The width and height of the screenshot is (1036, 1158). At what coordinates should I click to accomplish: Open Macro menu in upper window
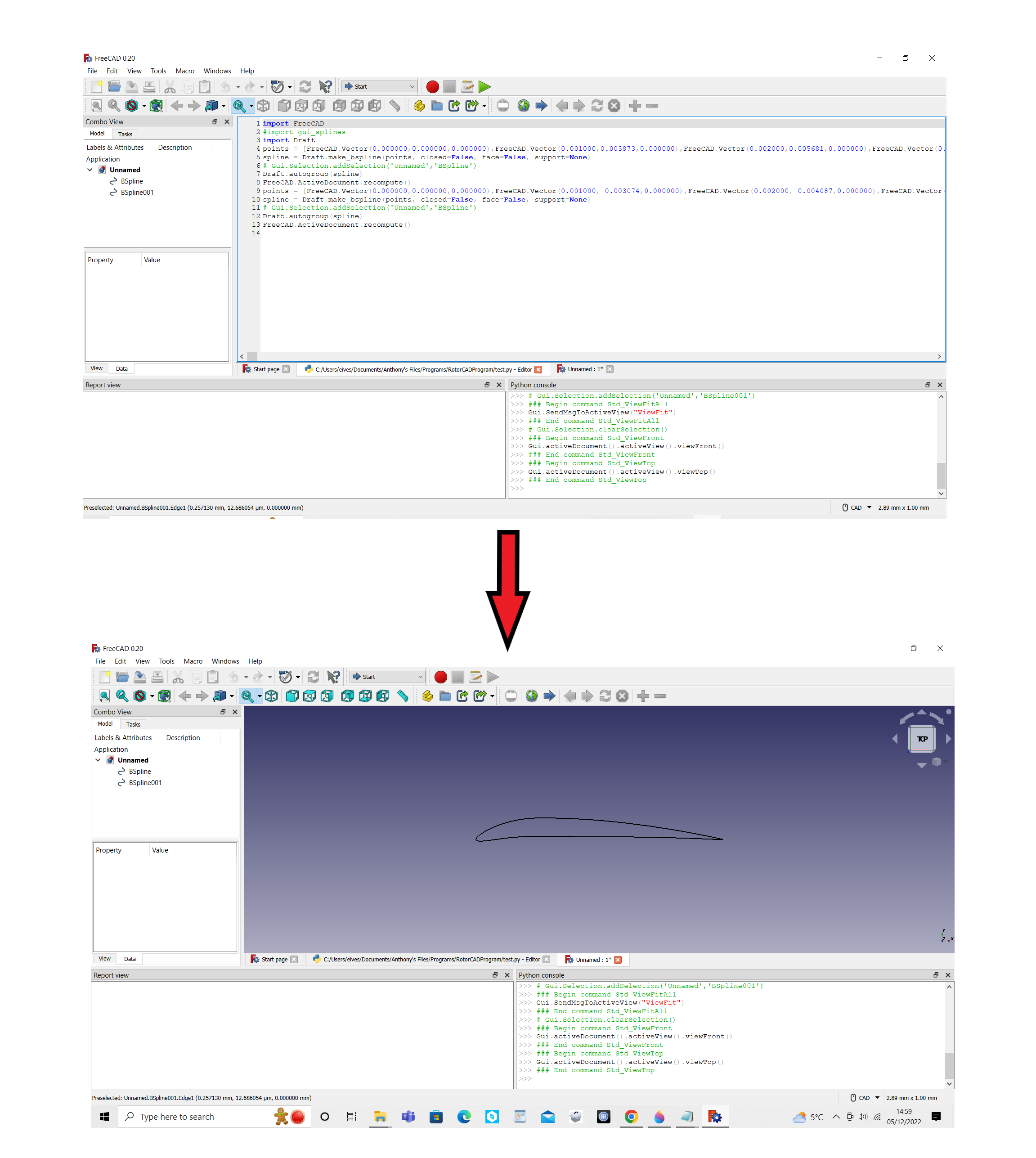[185, 71]
